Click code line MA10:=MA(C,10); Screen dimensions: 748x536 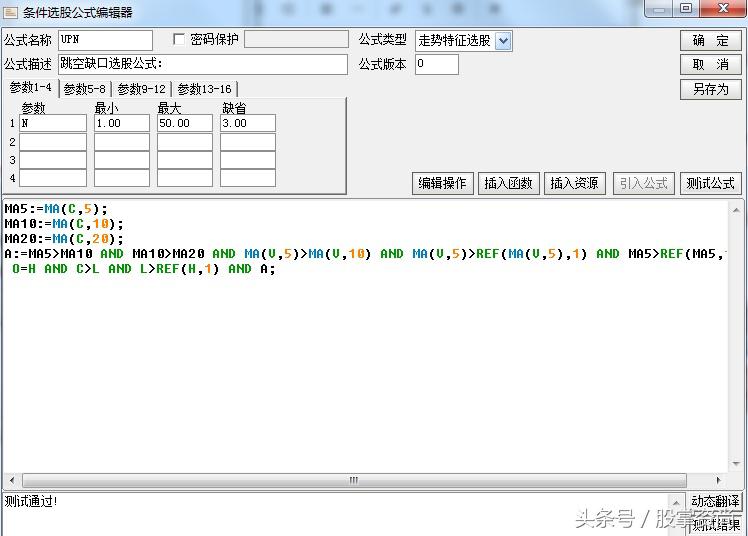(64, 224)
